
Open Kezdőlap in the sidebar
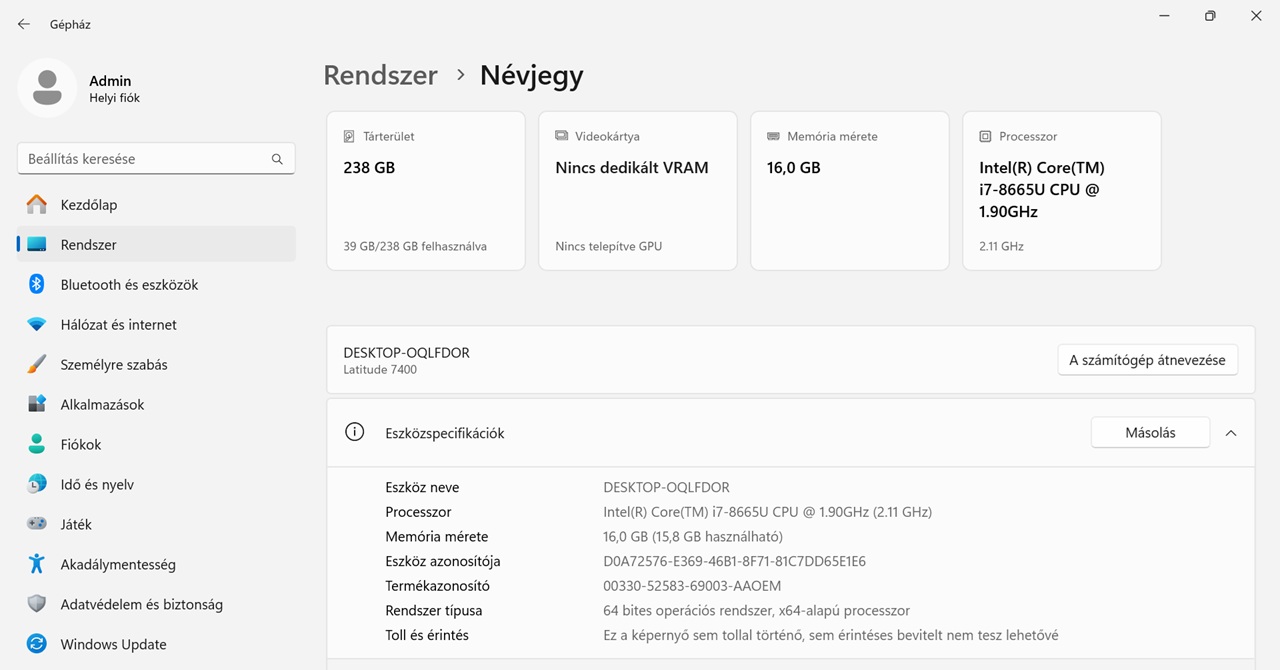(x=156, y=204)
